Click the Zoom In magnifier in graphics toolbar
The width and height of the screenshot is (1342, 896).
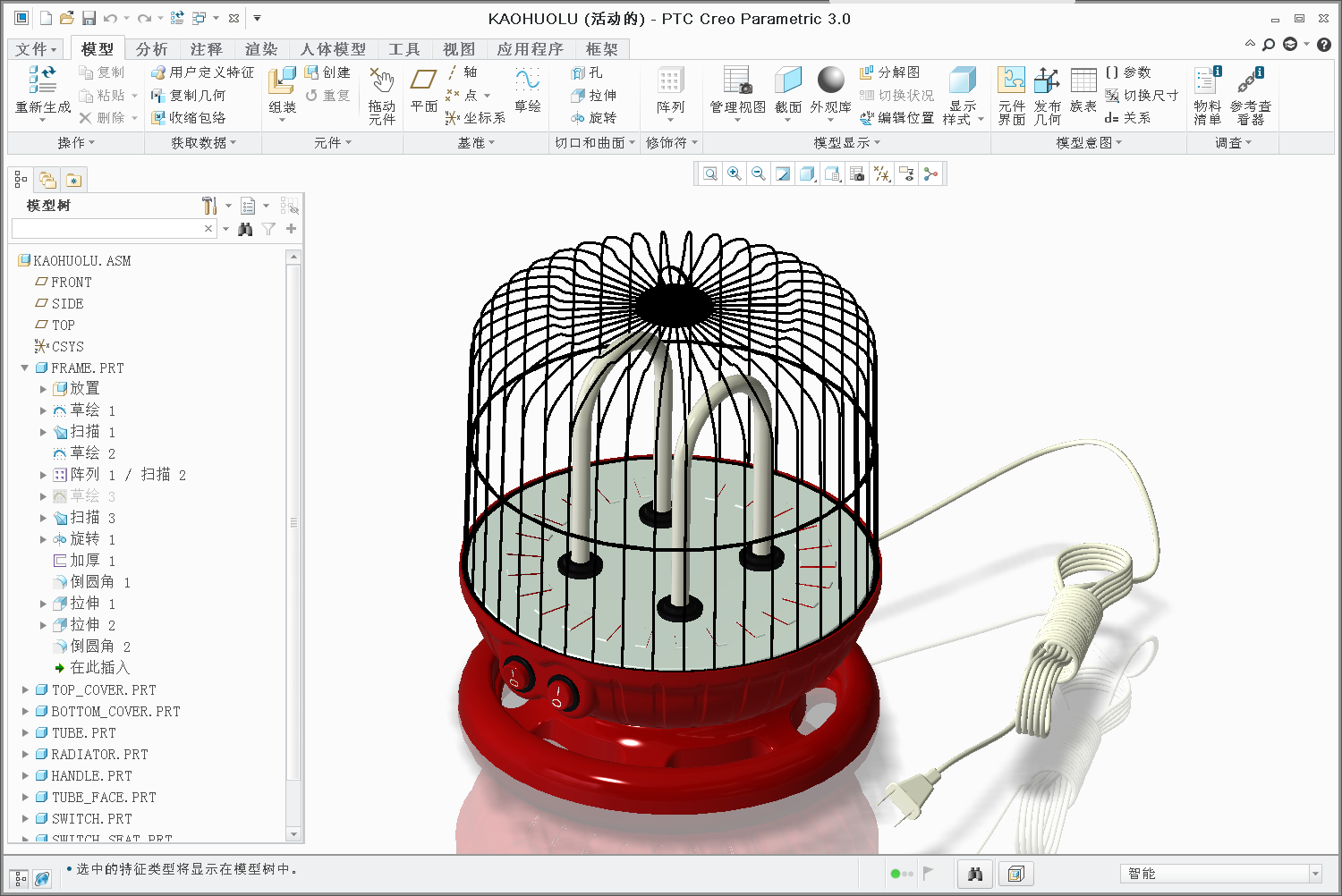tap(735, 173)
